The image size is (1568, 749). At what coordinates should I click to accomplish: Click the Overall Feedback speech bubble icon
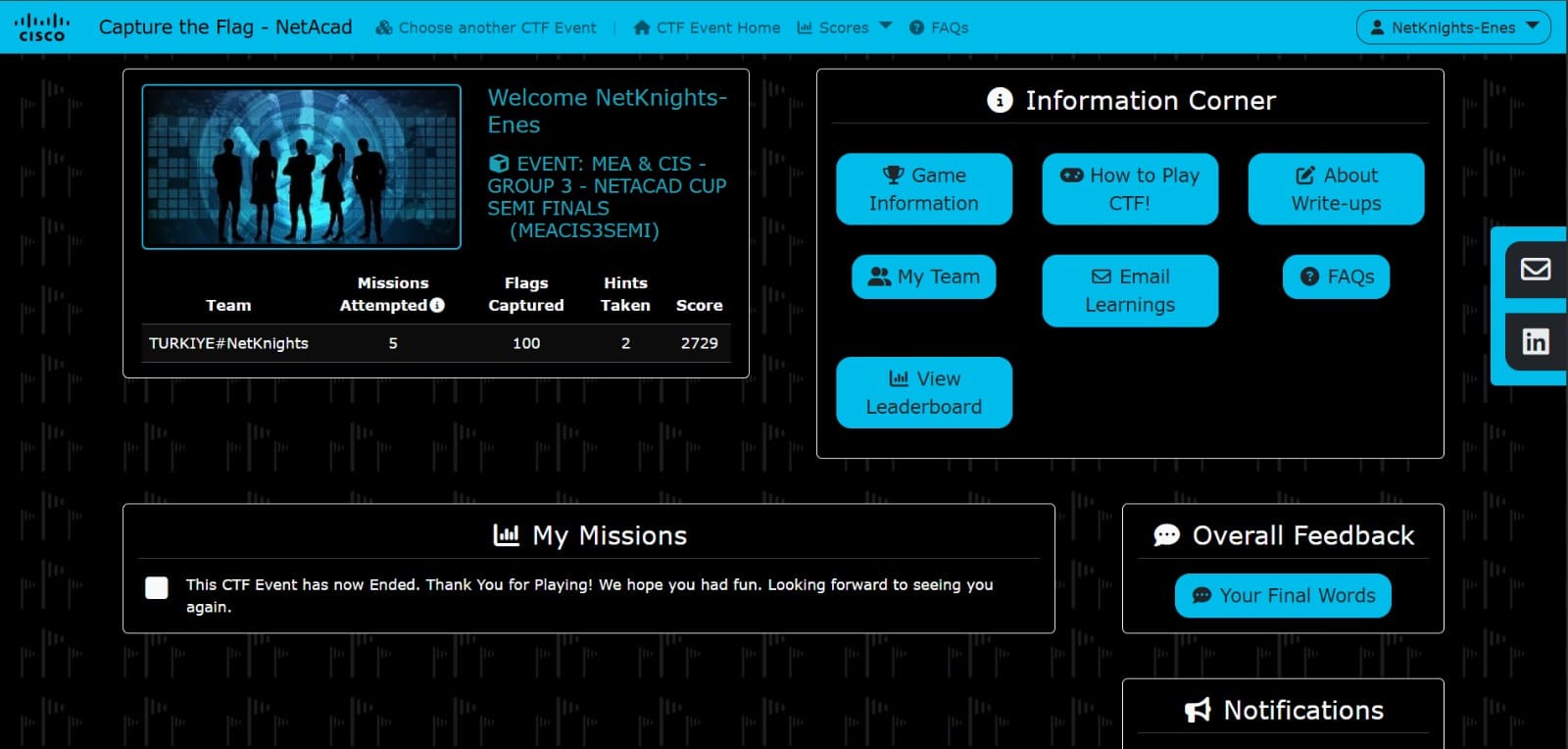1166,535
